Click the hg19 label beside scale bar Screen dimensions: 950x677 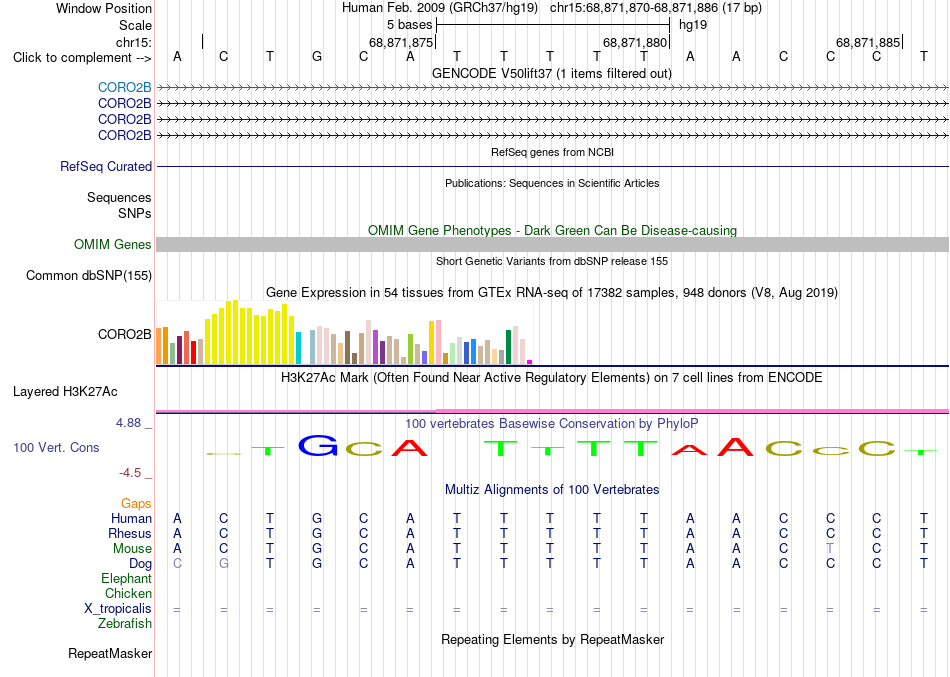pyautogui.click(x=693, y=25)
